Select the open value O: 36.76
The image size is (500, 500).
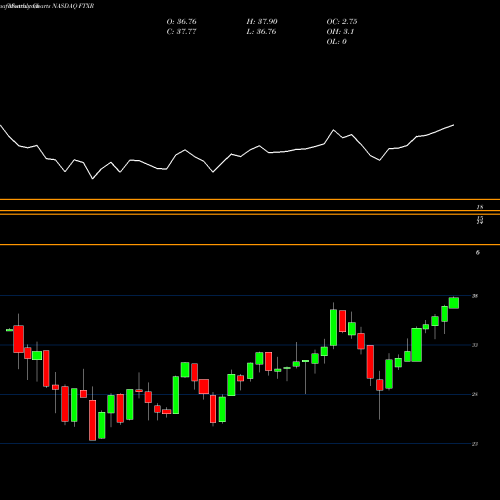[181, 22]
